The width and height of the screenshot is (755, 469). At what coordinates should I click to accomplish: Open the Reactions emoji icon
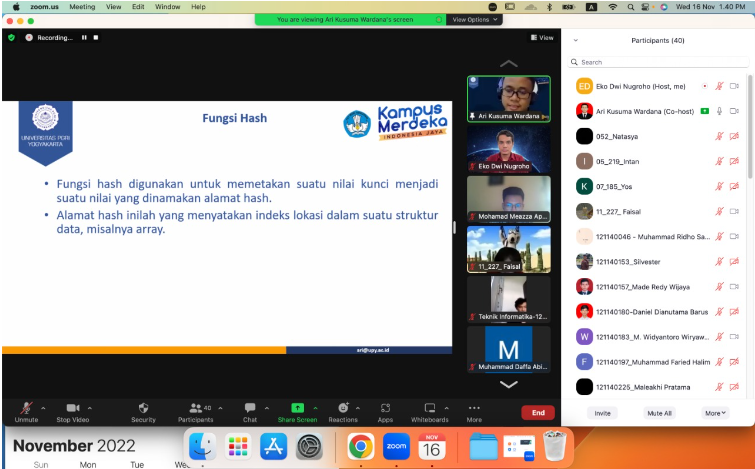click(x=343, y=408)
